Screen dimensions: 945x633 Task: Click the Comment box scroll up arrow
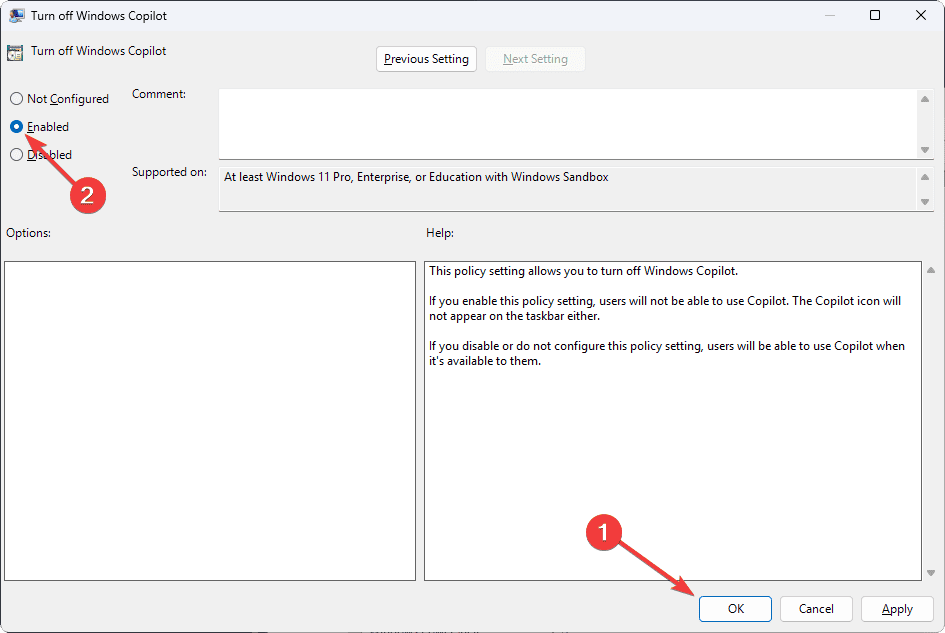(925, 99)
